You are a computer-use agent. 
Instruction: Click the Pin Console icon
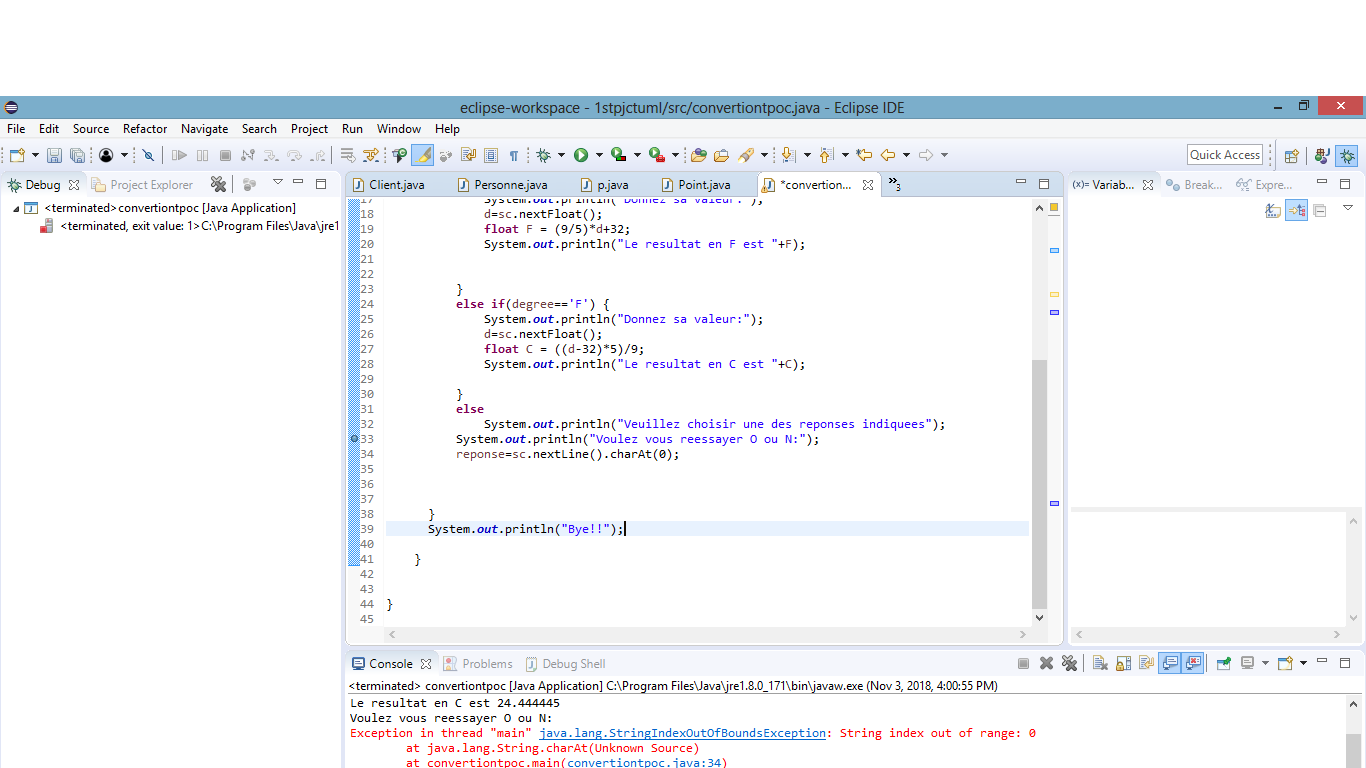1222,663
